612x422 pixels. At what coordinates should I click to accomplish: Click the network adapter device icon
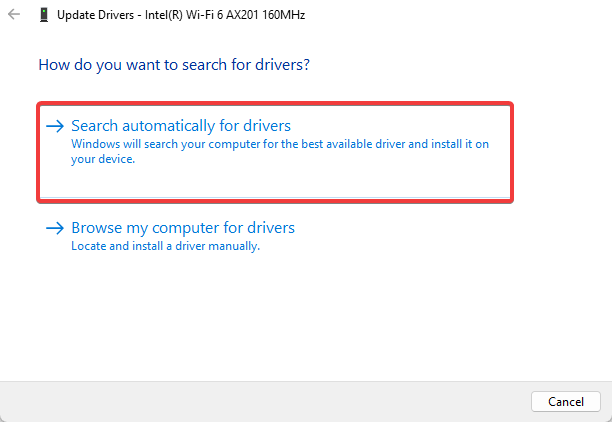coord(42,16)
